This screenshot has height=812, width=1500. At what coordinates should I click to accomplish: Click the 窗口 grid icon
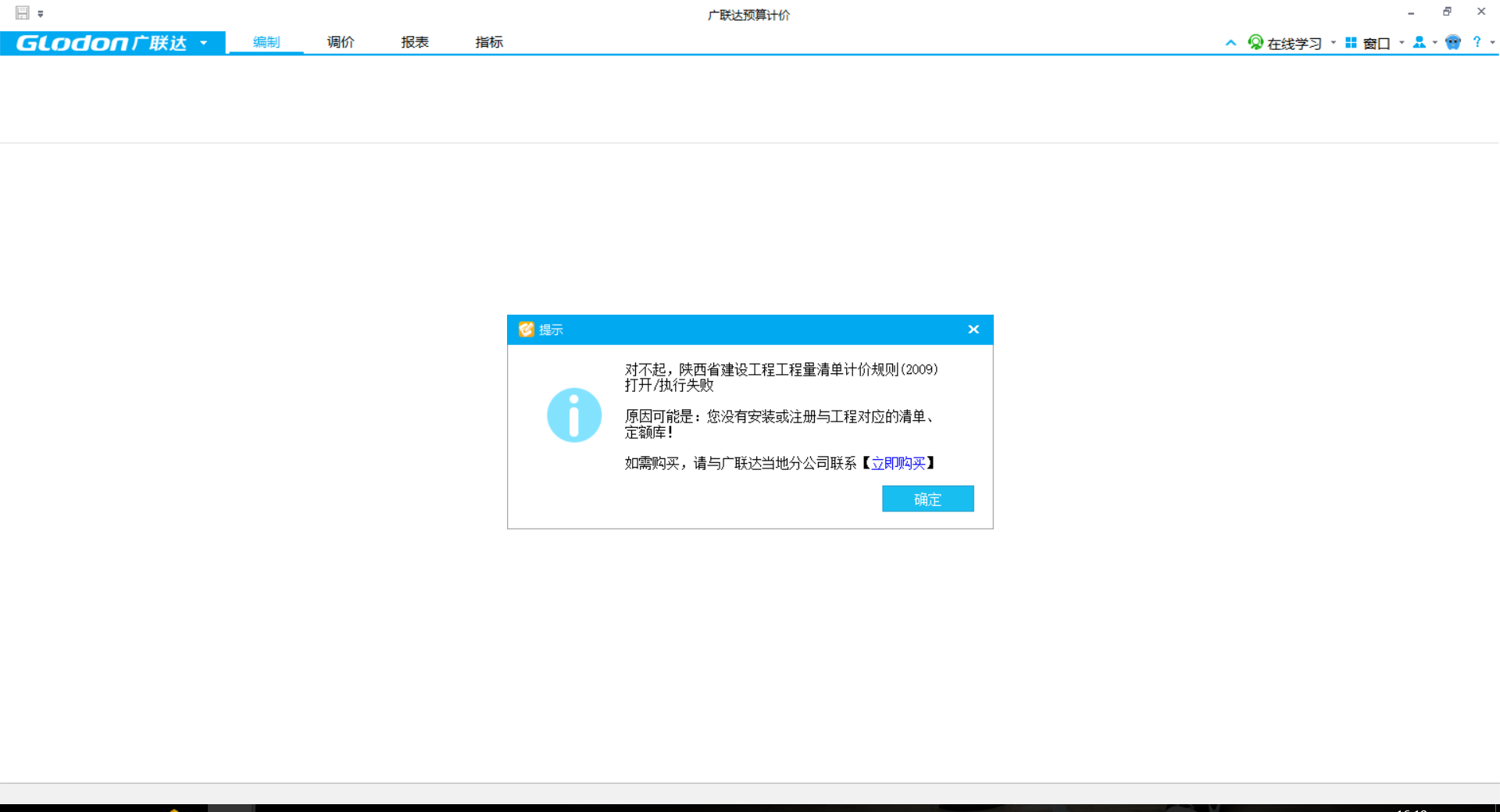1351,43
